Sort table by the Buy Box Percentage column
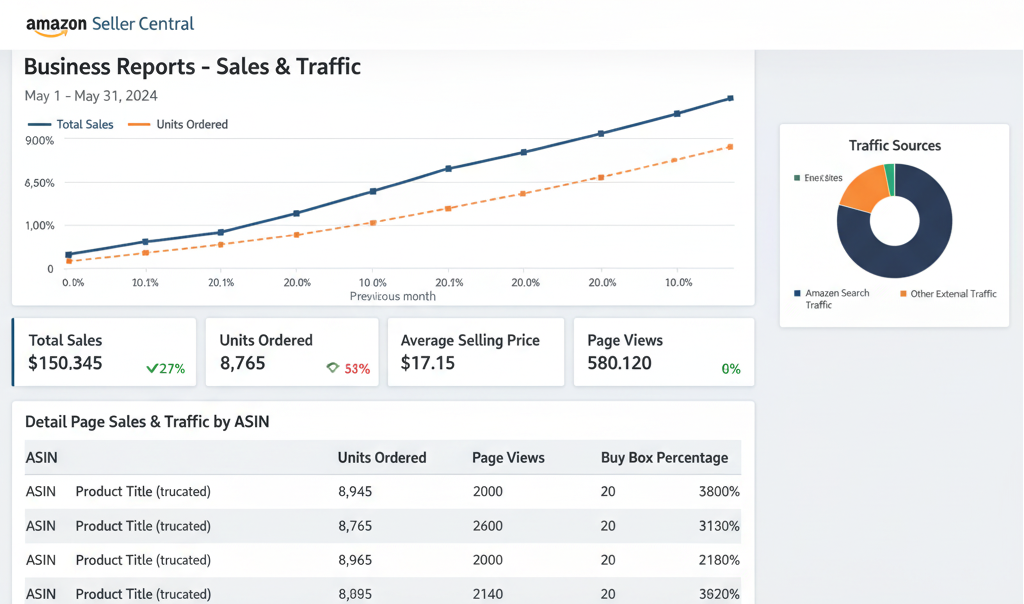 pyautogui.click(x=664, y=457)
